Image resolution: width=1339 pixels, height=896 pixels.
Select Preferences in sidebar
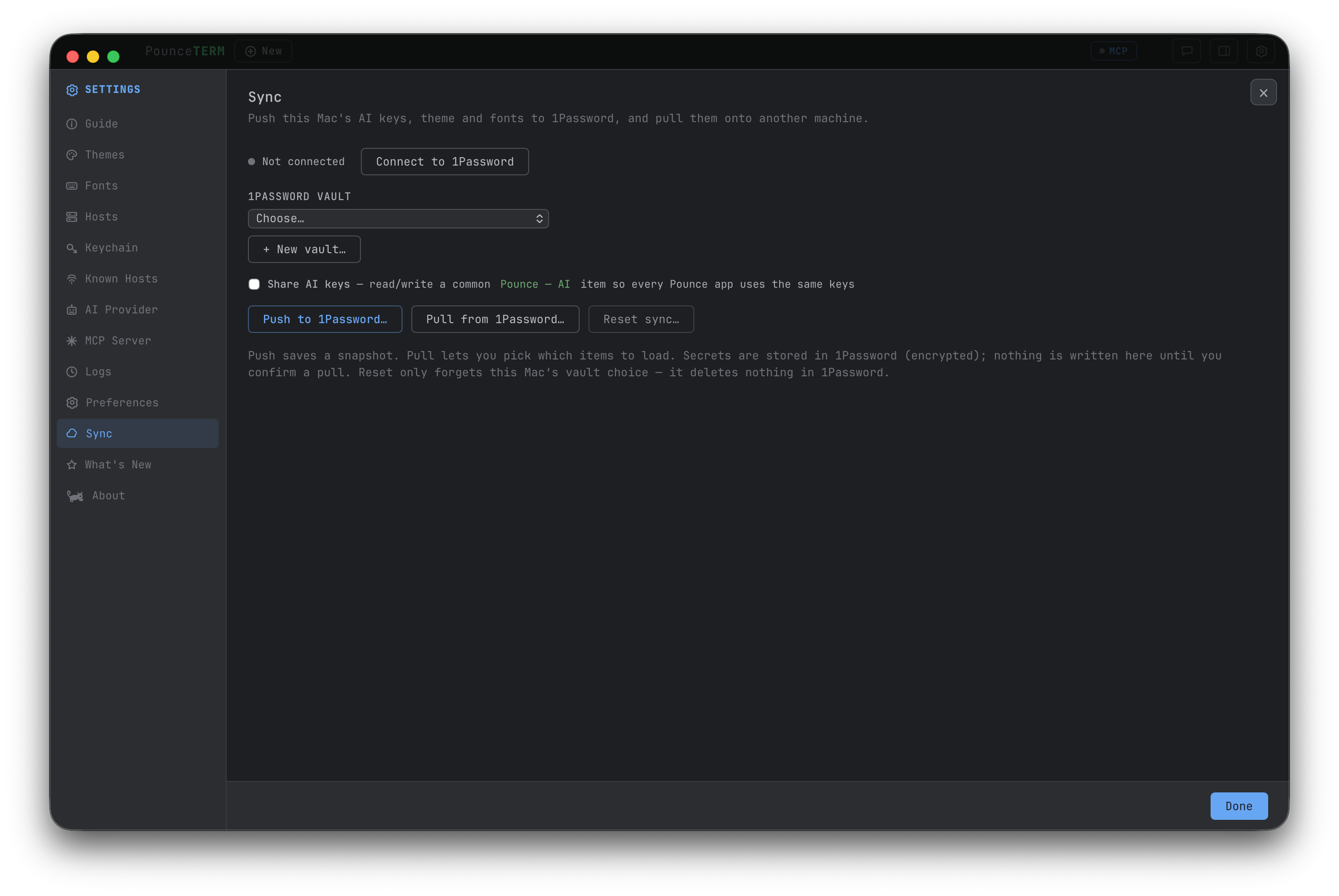pos(138,403)
